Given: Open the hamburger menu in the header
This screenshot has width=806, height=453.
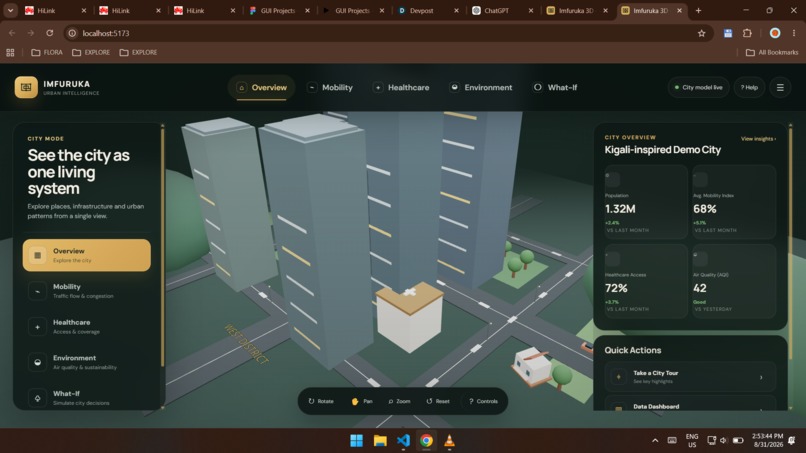Looking at the screenshot, I should 780,87.
